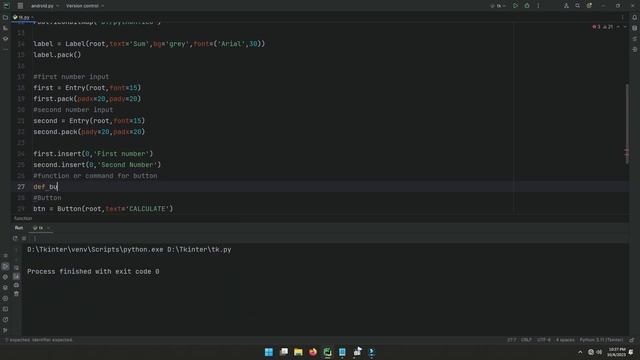Click the btn = Button(root, text='CALCULATE') line
This screenshot has height=360, width=640.
tap(103, 209)
